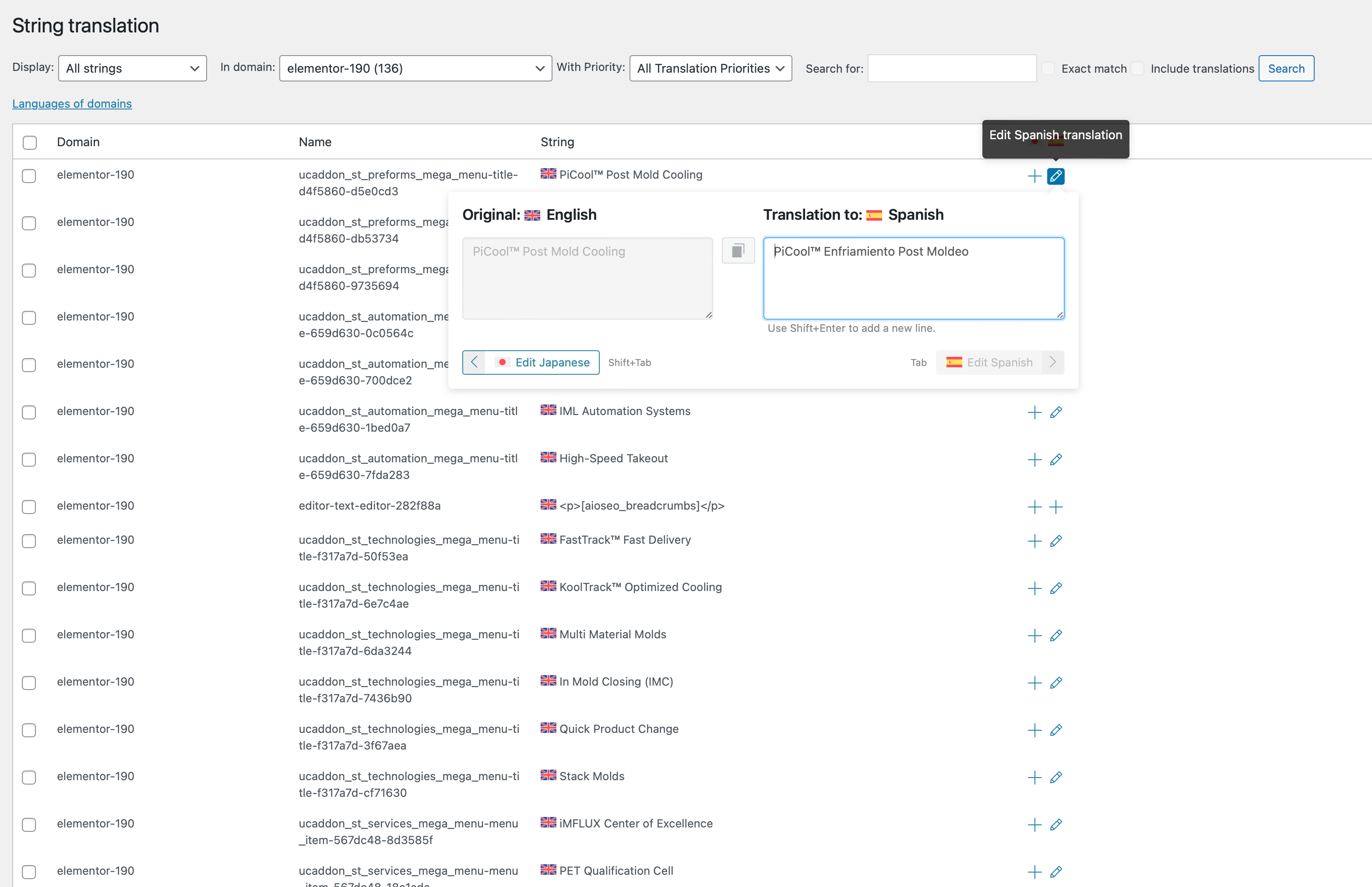The height and width of the screenshot is (887, 1372).
Task: Click into the Search for text field
Action: tap(952, 69)
